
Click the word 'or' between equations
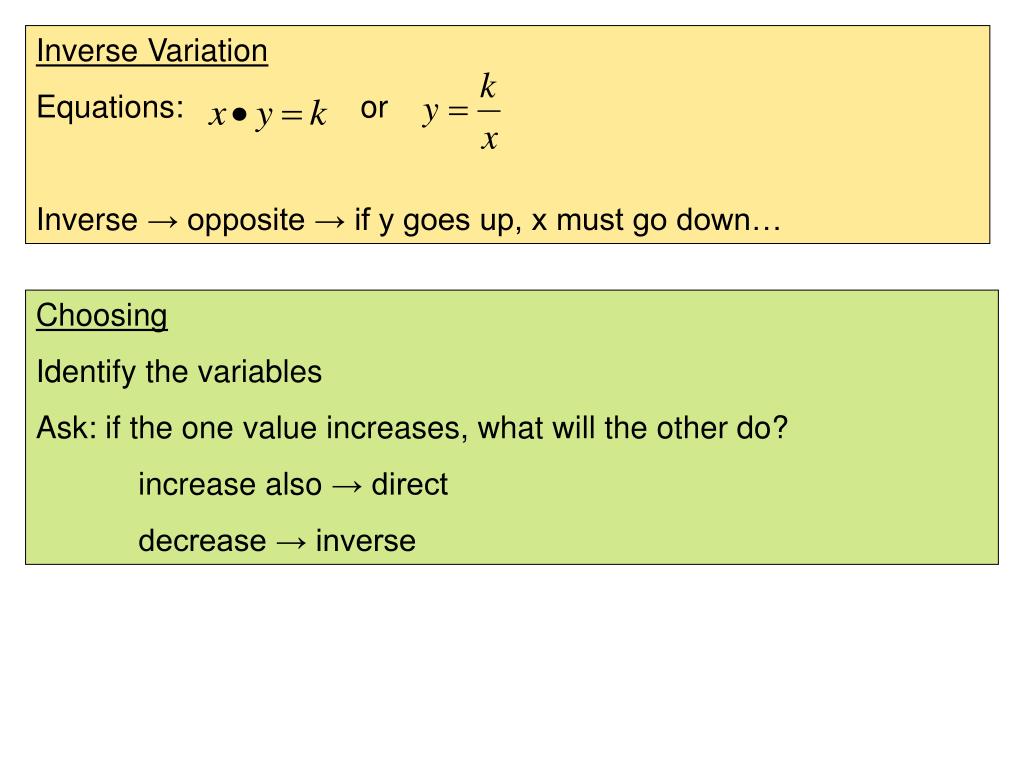click(x=374, y=108)
